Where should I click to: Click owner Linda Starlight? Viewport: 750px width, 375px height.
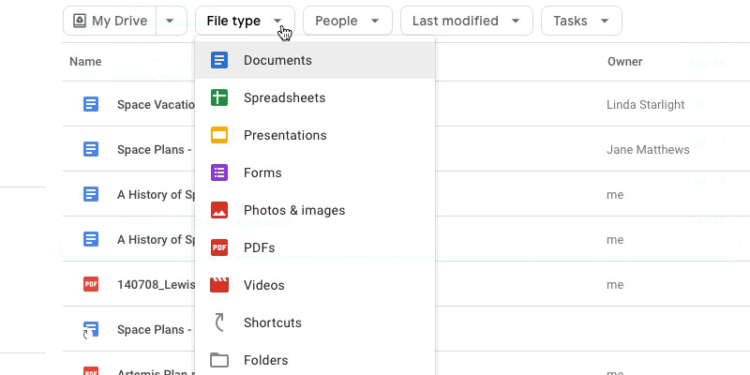click(x=645, y=105)
